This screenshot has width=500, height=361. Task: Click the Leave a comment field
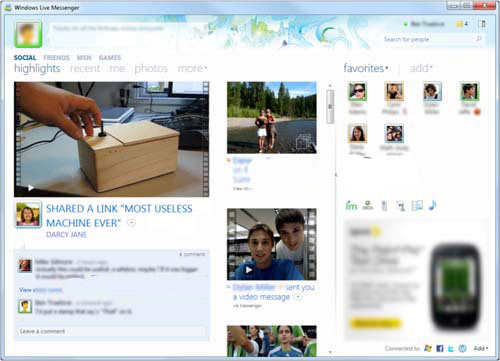click(111, 331)
